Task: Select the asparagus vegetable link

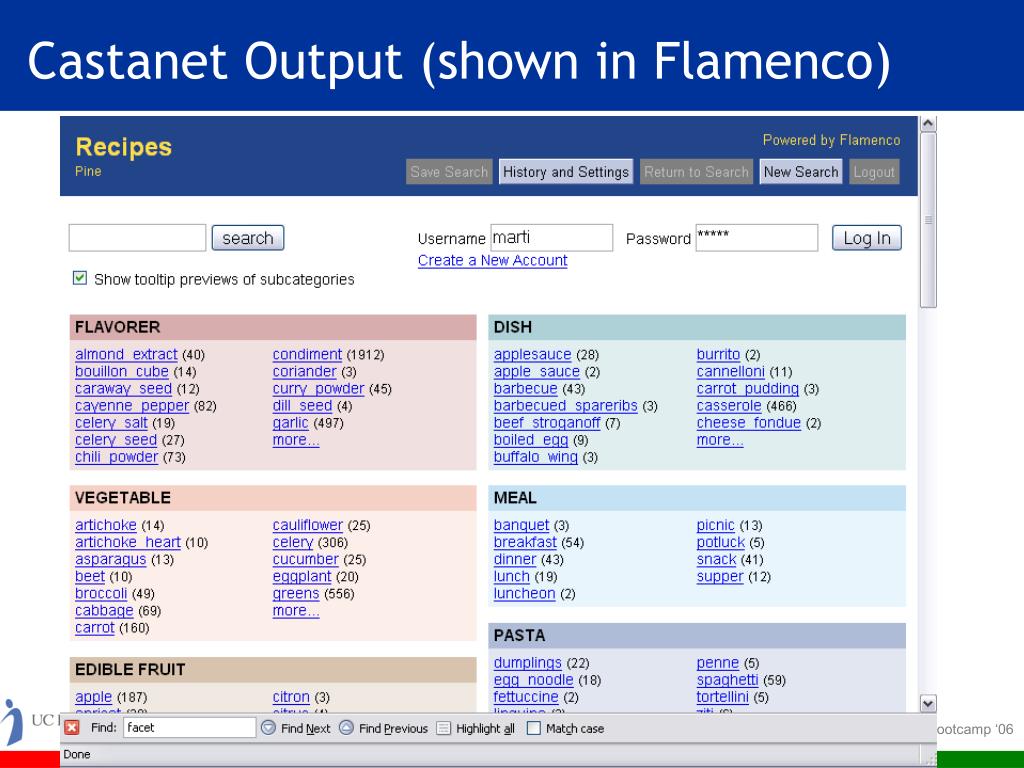Action: [110, 560]
